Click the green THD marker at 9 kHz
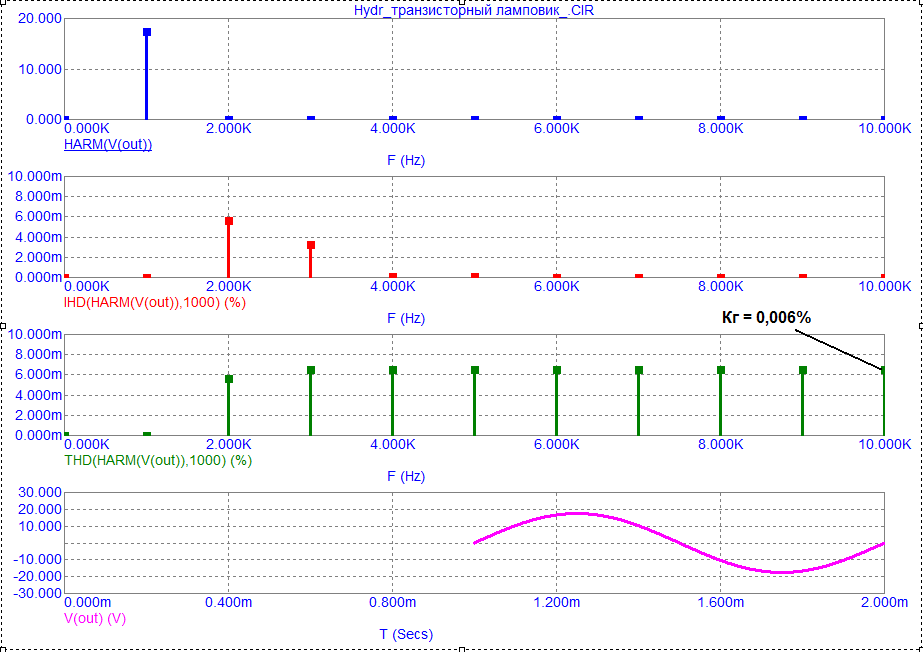The height and width of the screenshot is (652, 923). (x=802, y=370)
